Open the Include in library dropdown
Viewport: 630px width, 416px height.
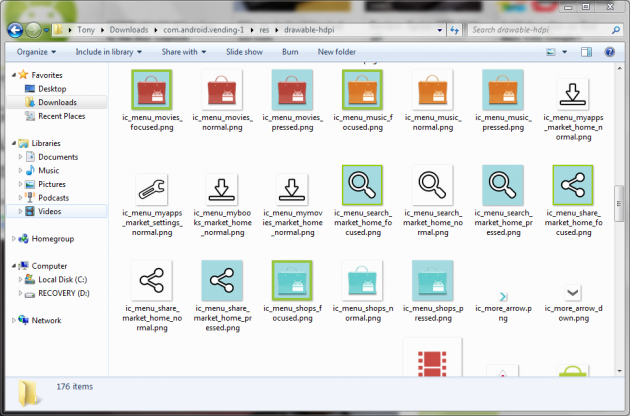(107, 51)
